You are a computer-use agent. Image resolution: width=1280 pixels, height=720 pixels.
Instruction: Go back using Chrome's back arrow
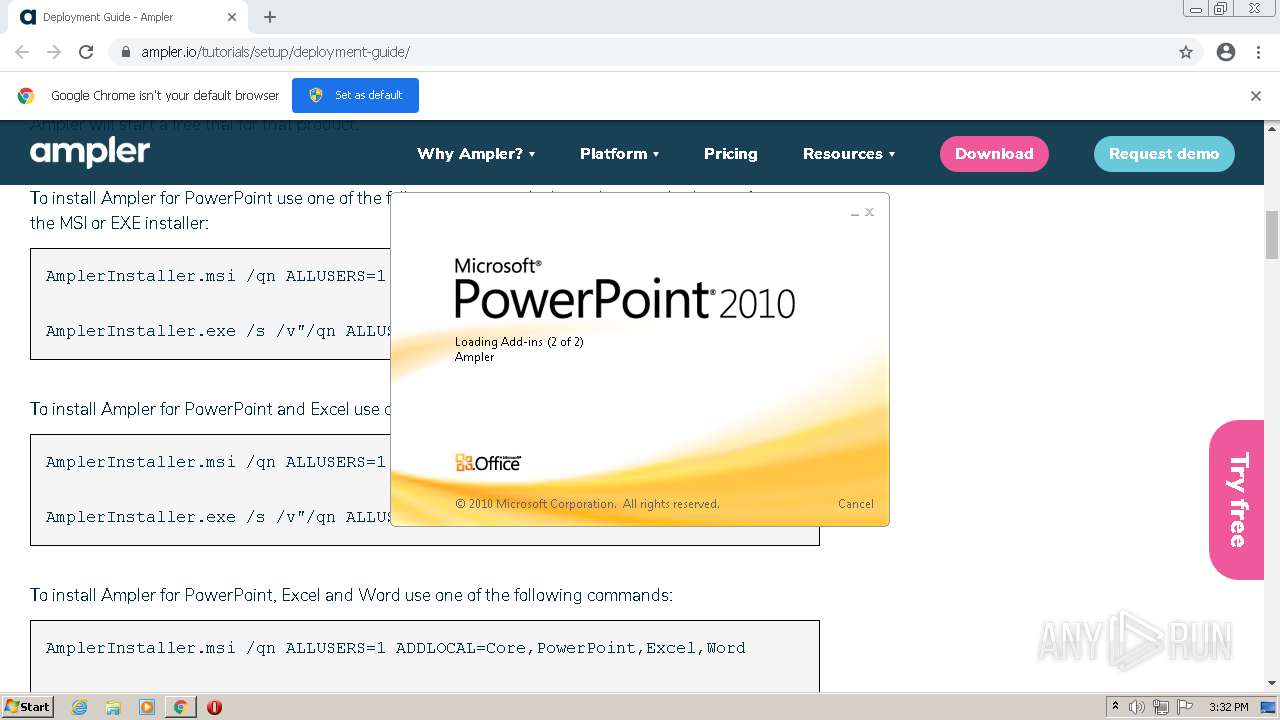[22, 52]
